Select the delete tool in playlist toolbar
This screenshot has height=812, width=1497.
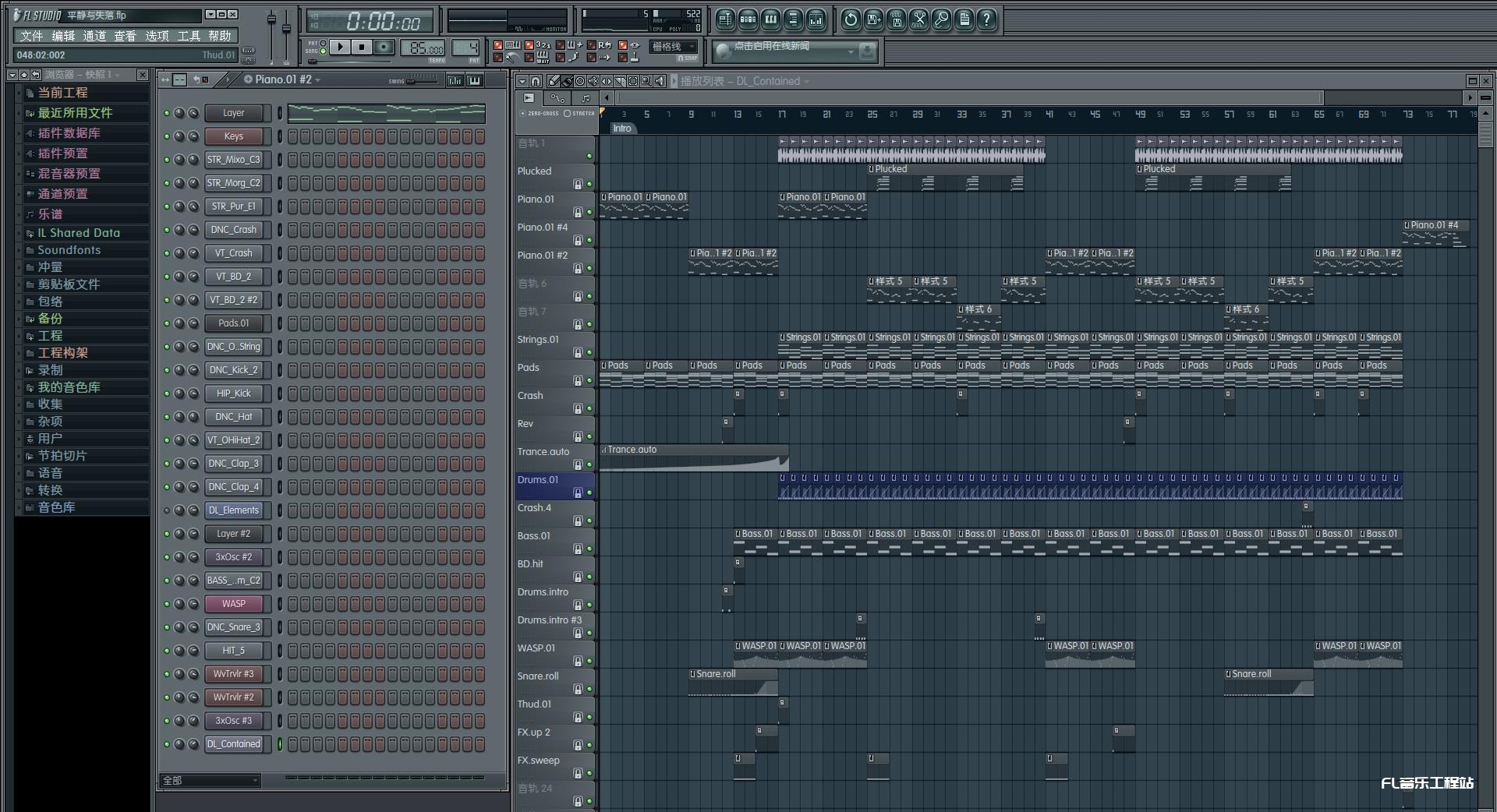tap(580, 81)
